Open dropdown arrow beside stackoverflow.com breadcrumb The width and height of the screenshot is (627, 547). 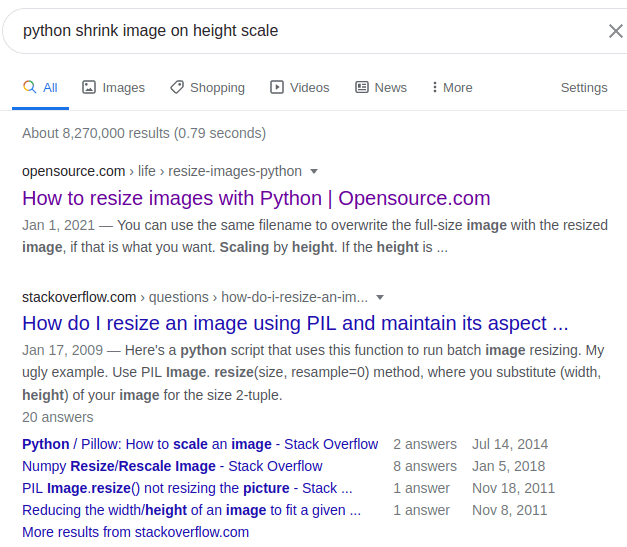(380, 297)
